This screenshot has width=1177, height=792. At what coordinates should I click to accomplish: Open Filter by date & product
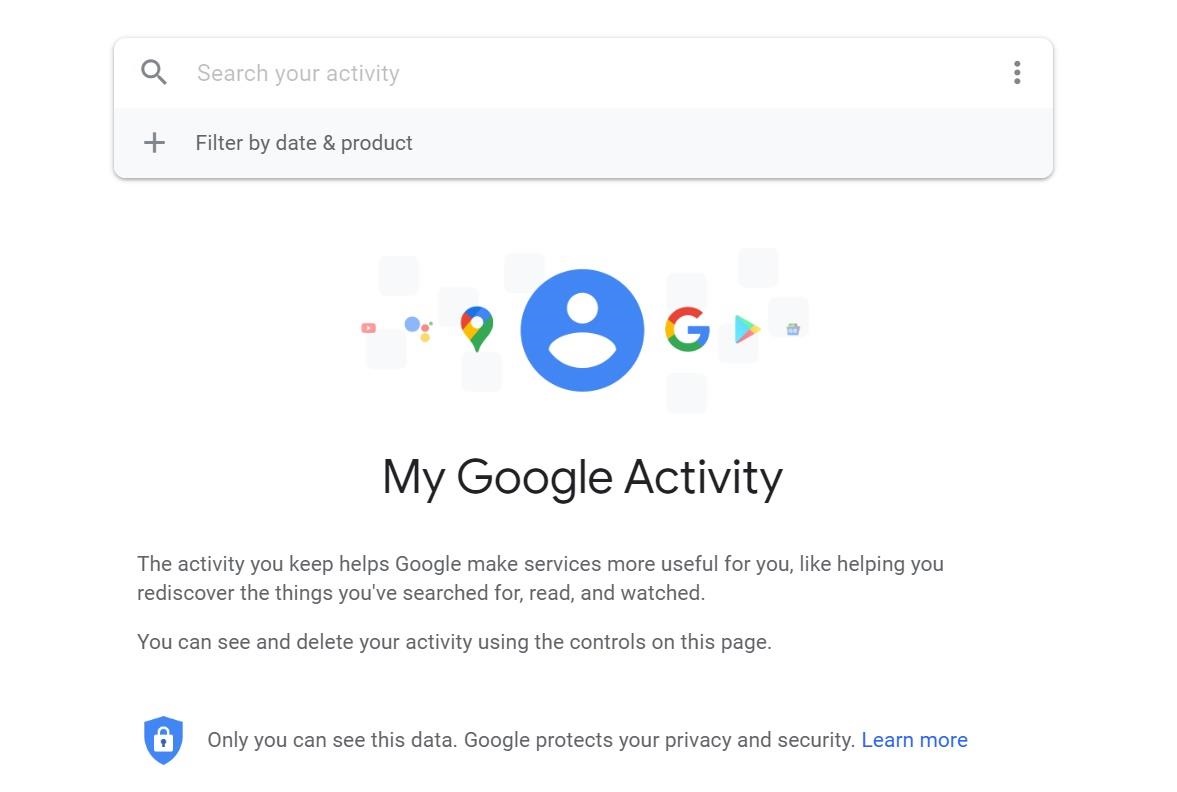[304, 143]
